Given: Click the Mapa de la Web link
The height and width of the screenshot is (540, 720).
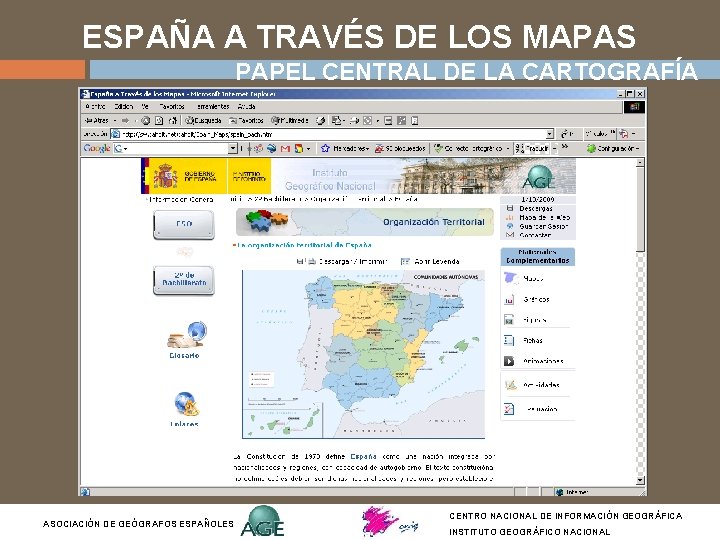Looking at the screenshot, I should coord(544,217).
